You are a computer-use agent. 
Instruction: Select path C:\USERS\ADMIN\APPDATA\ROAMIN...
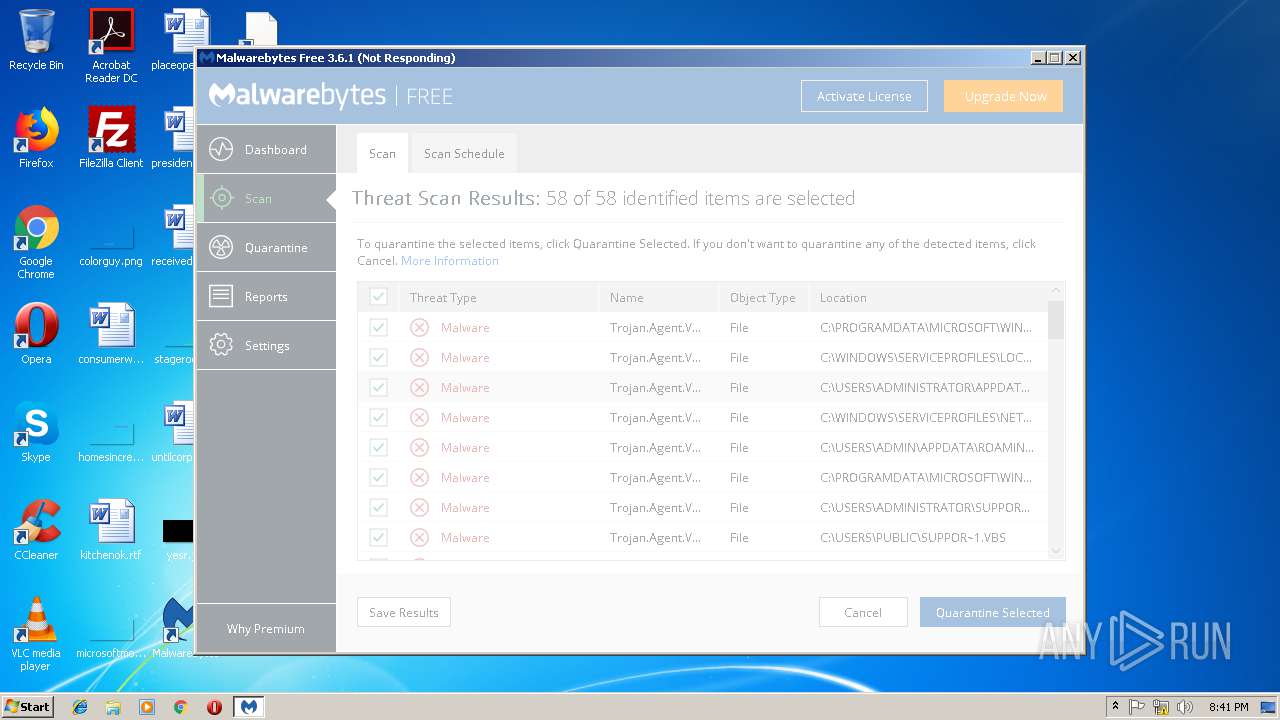[x=927, y=448]
